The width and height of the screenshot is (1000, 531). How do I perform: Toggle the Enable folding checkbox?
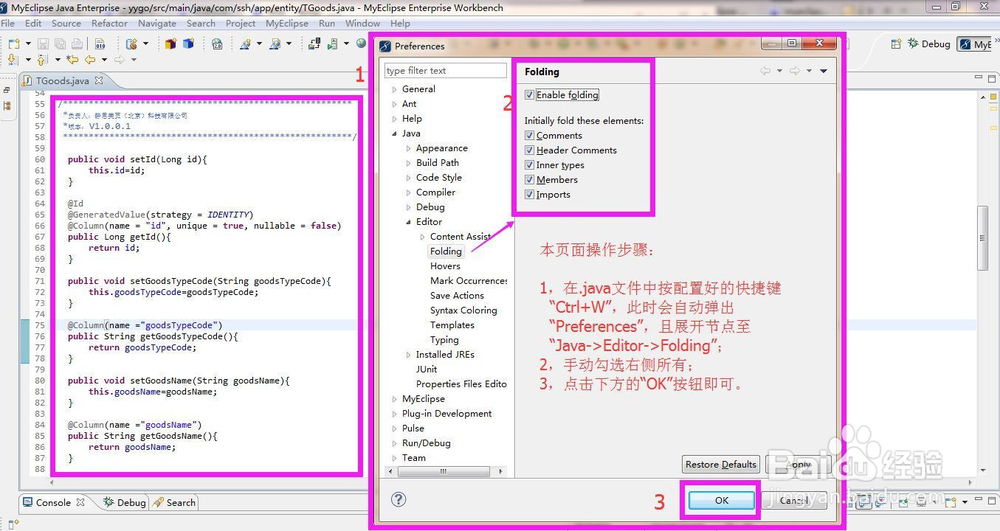(529, 95)
